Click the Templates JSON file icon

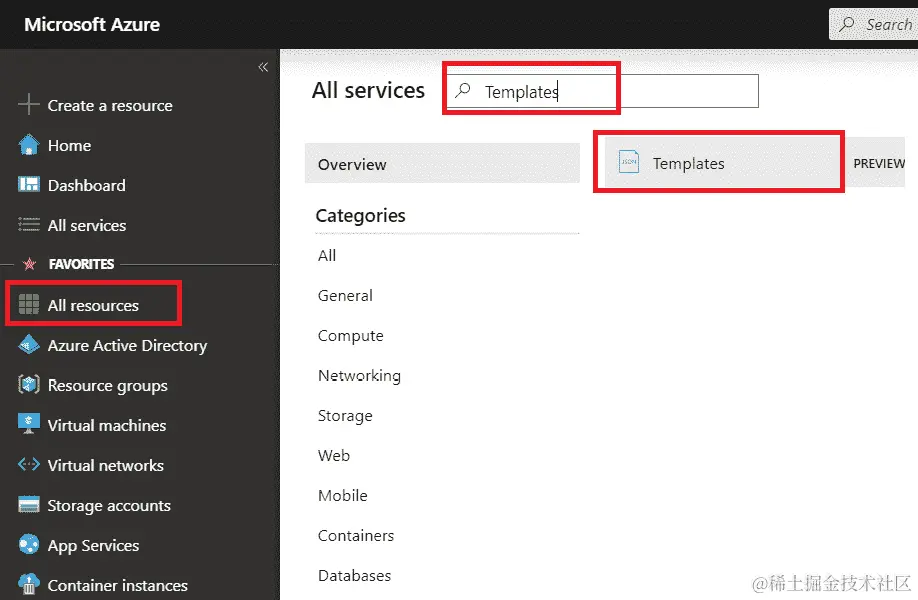pyautogui.click(x=629, y=163)
